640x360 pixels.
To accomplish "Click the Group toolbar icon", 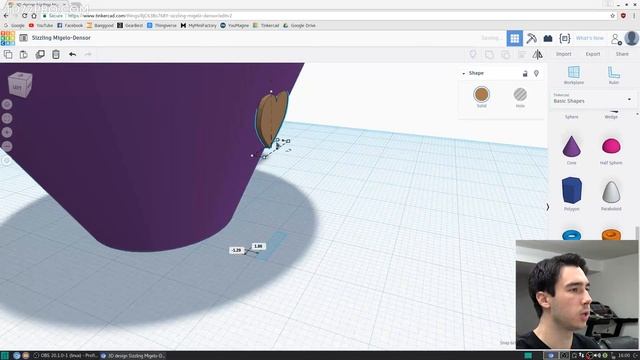I will click(489, 54).
